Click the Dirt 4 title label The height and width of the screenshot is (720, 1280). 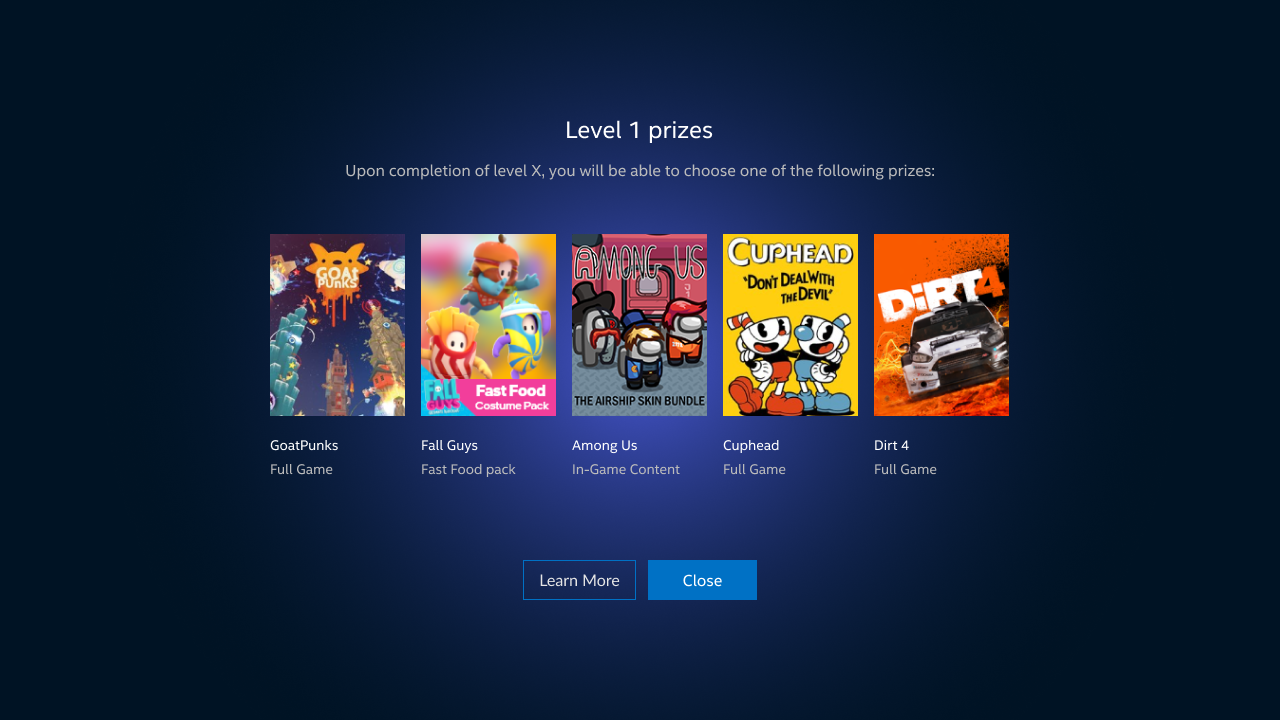[891, 445]
